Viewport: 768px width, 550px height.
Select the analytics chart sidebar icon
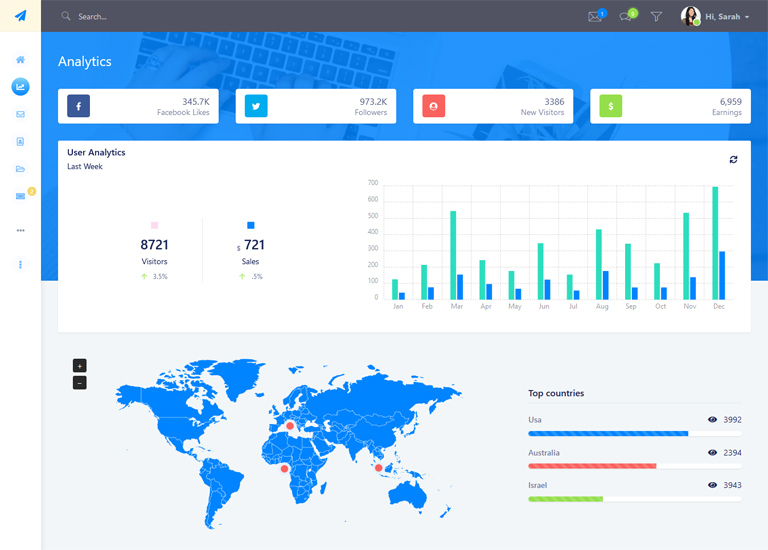20,87
